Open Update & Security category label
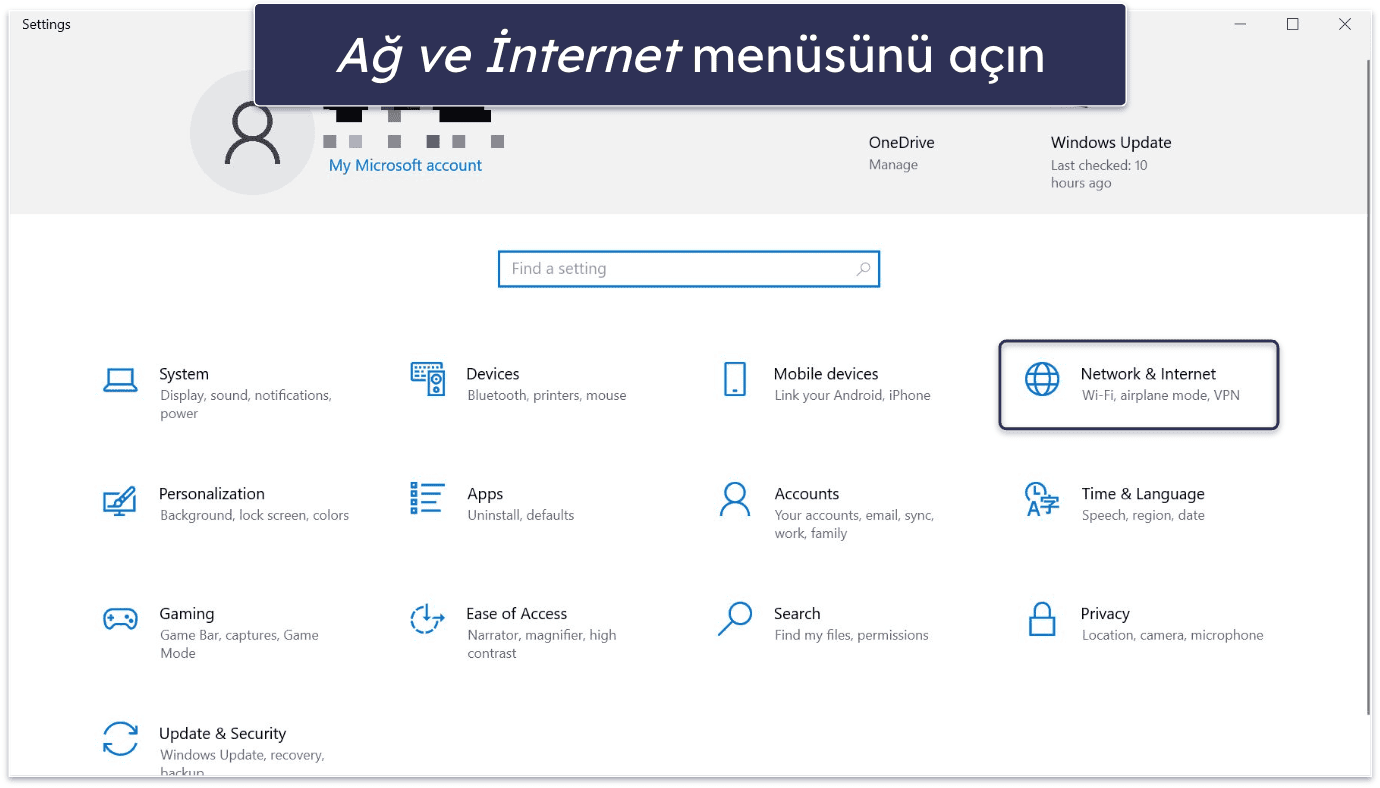This screenshot has height=788, width=1380. click(x=222, y=734)
